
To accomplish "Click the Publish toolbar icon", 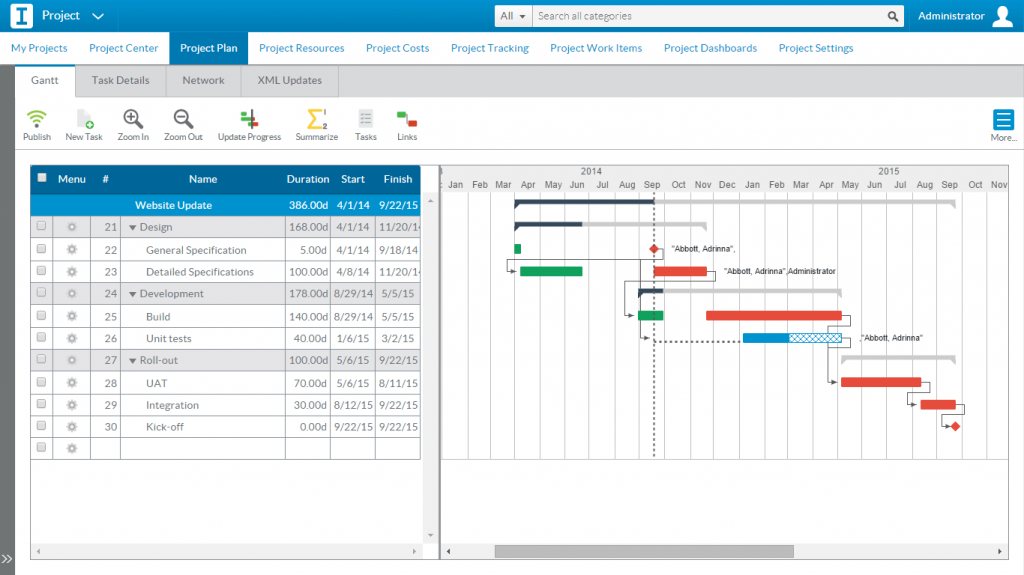I will click(x=37, y=119).
